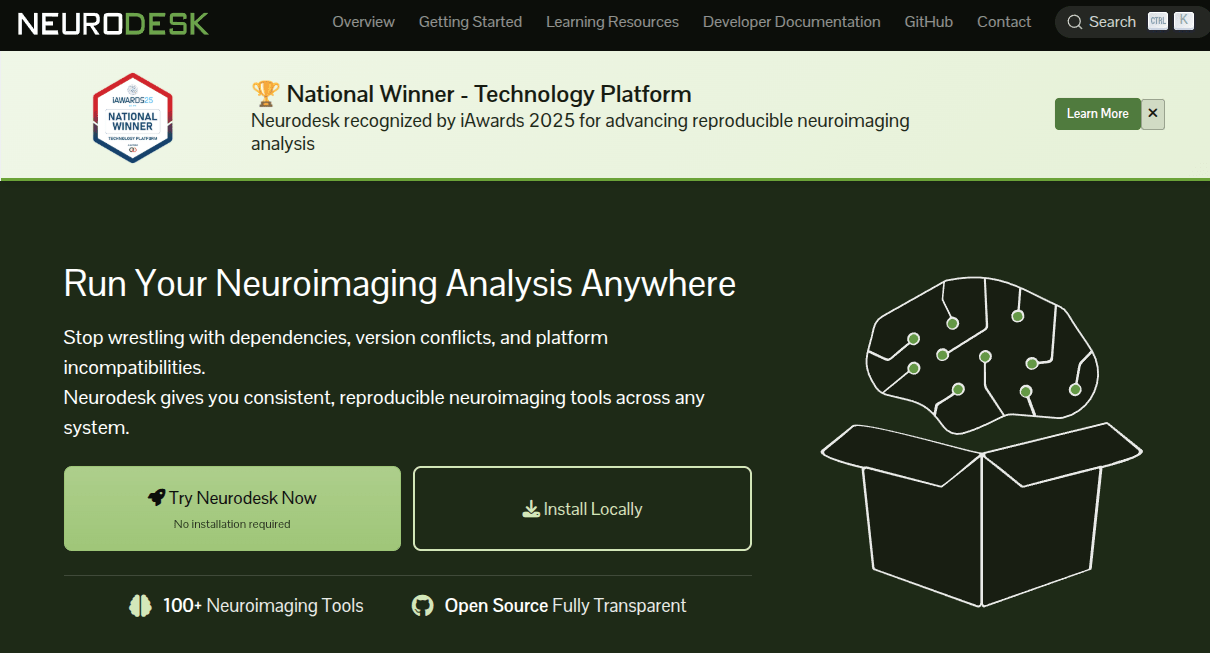The height and width of the screenshot is (671, 1210).
Task: Click the Neurodesk logo
Action: click(113, 23)
